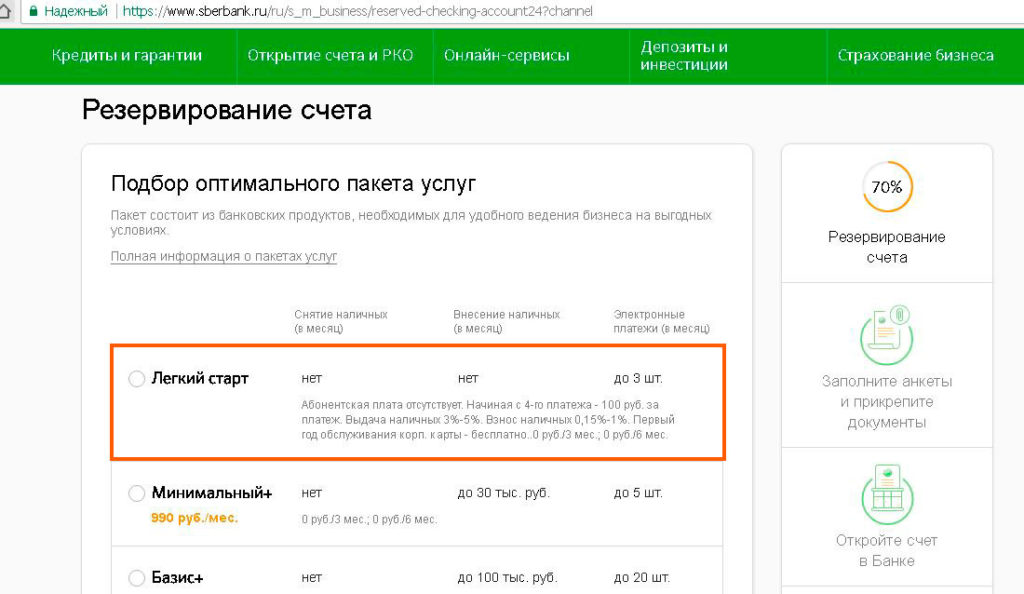This screenshot has height=594, width=1024.
Task: Open Кредиты и гарантии menu
Action: click(127, 56)
